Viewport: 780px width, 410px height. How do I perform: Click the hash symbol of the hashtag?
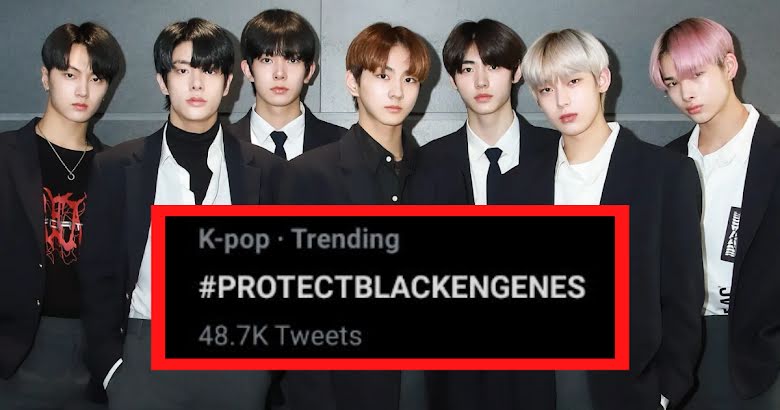207,288
